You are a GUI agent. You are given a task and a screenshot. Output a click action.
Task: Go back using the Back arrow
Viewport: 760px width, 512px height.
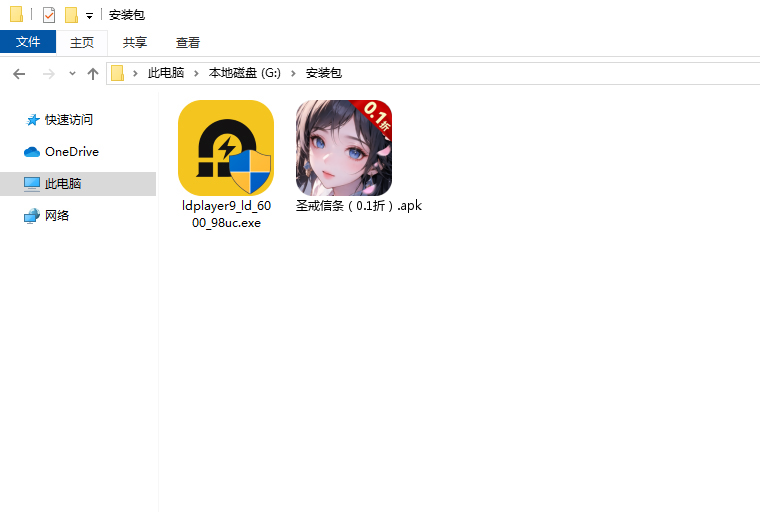[x=19, y=73]
